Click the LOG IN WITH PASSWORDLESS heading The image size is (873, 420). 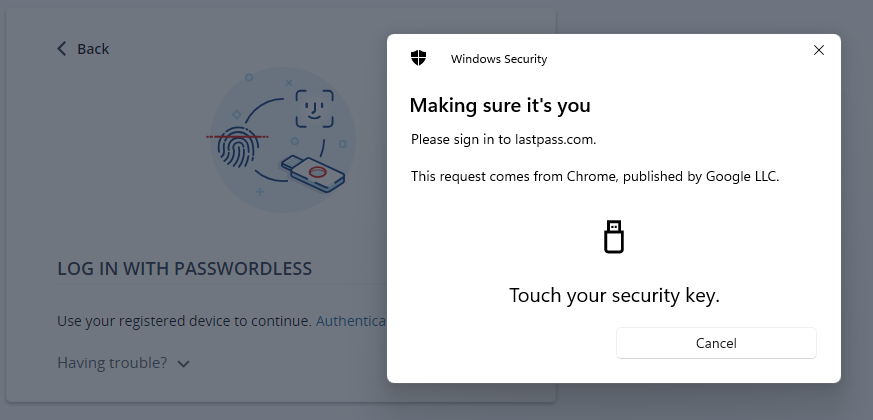pos(184,269)
